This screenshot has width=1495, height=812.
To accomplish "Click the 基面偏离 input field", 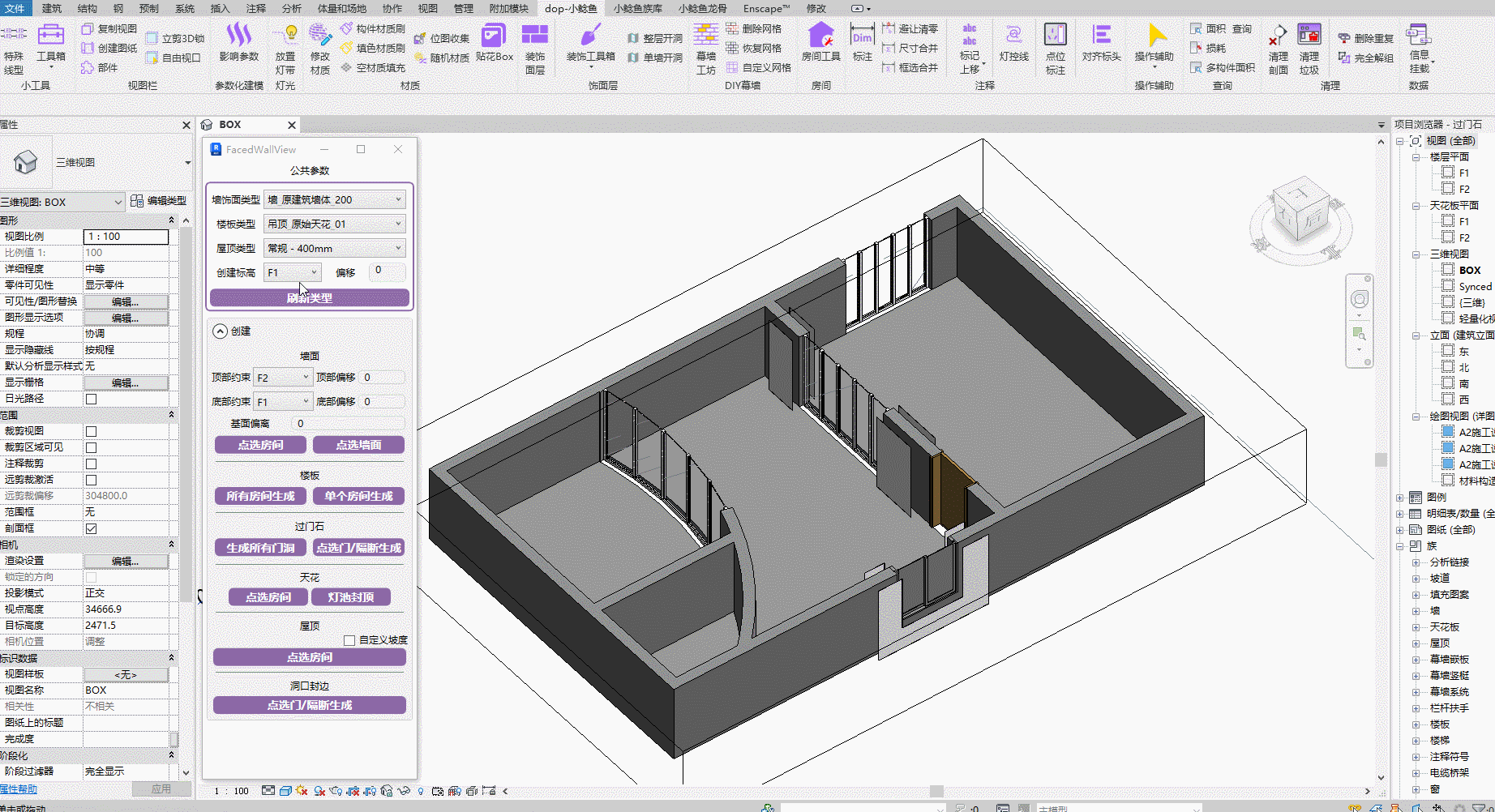I will click(348, 423).
